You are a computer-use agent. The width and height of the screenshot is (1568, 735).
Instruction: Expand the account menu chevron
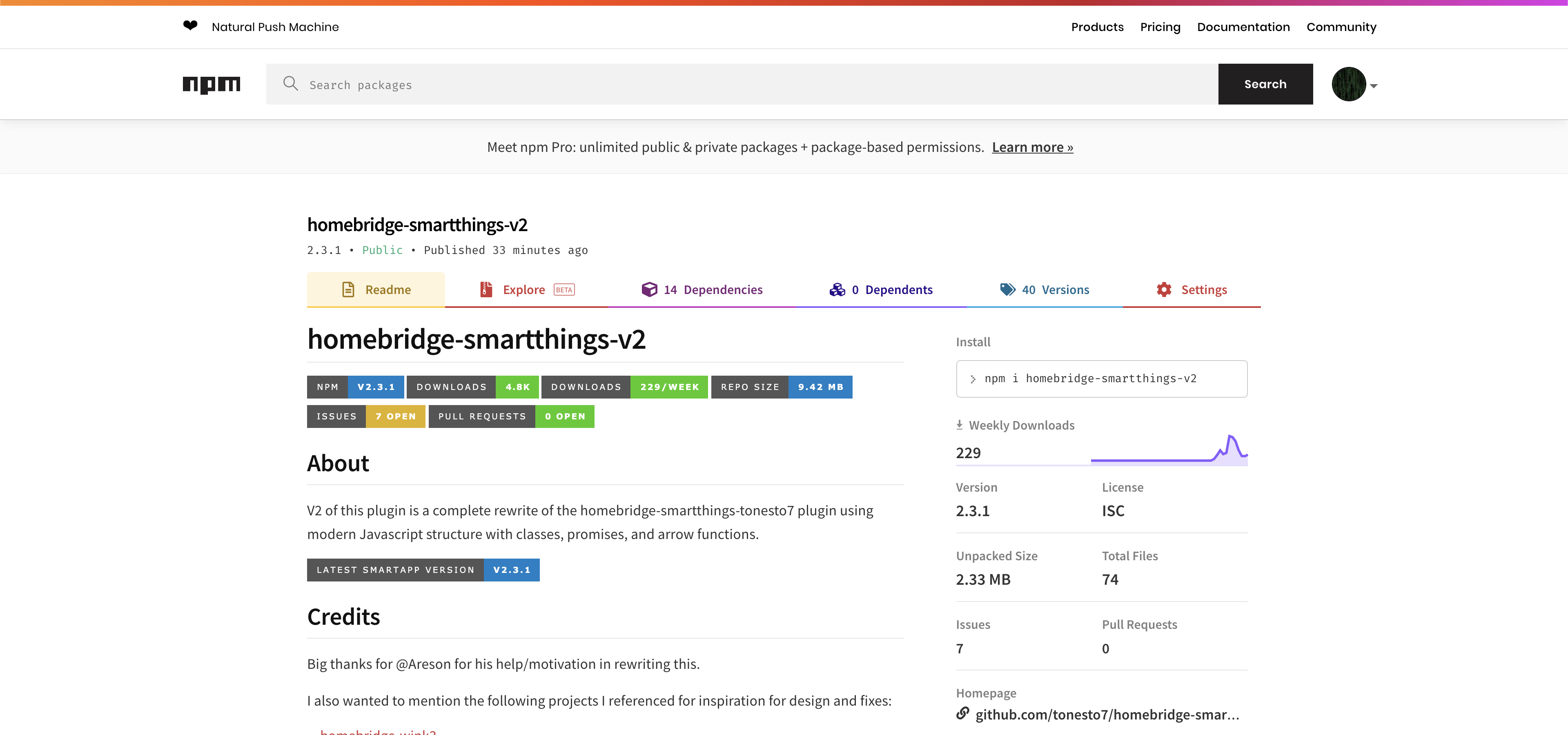[x=1373, y=86]
